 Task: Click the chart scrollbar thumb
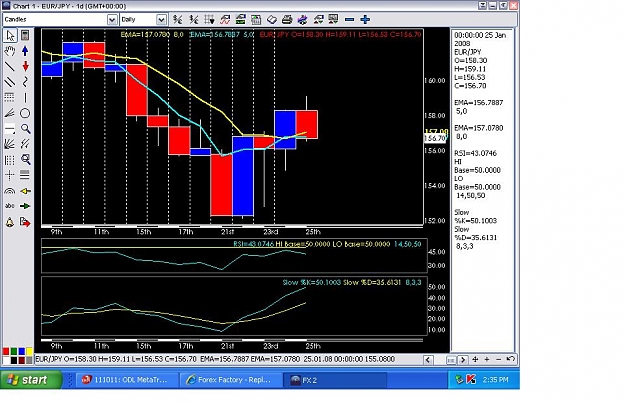(451, 360)
